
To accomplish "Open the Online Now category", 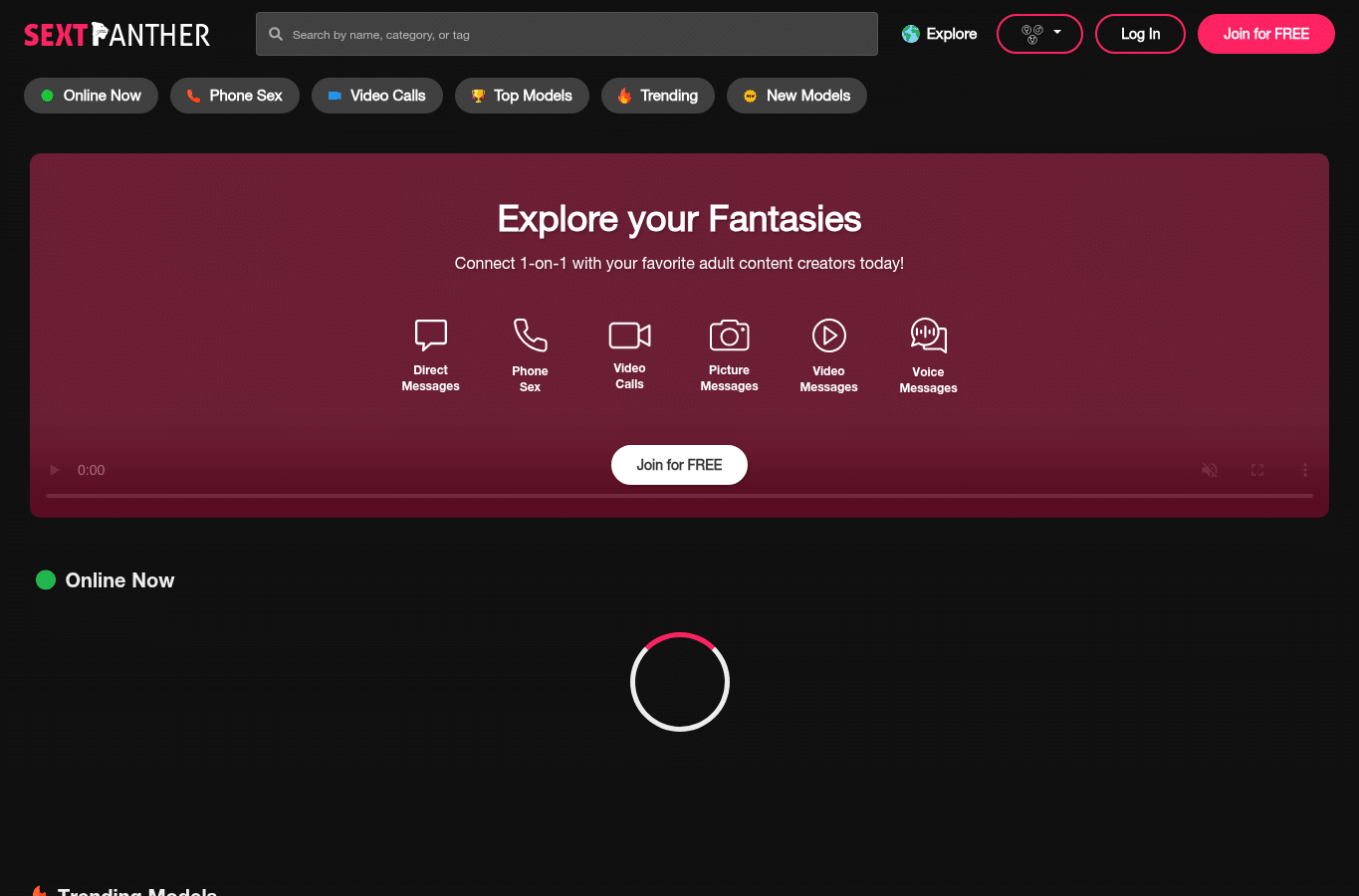I will click(91, 96).
